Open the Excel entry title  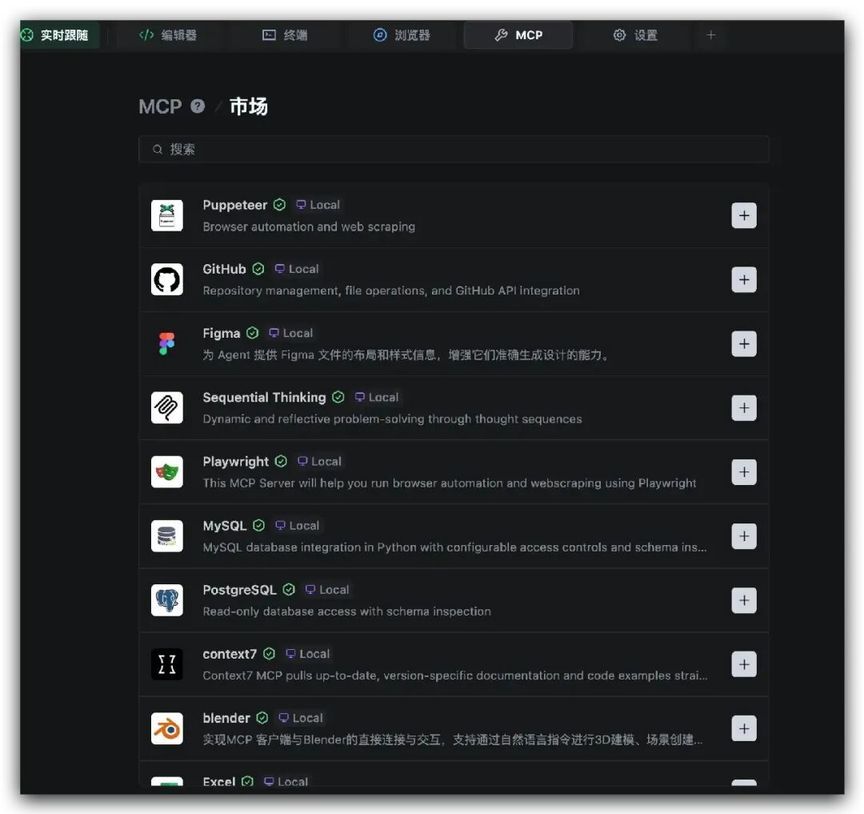tap(219, 781)
